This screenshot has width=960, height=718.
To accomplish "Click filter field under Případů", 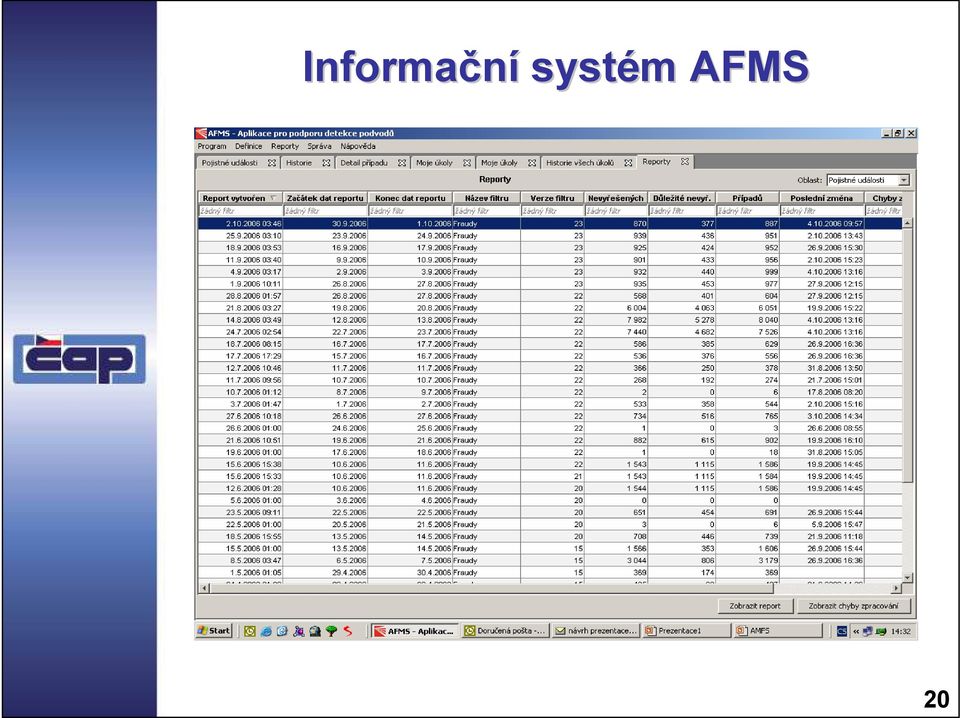I will [748, 211].
